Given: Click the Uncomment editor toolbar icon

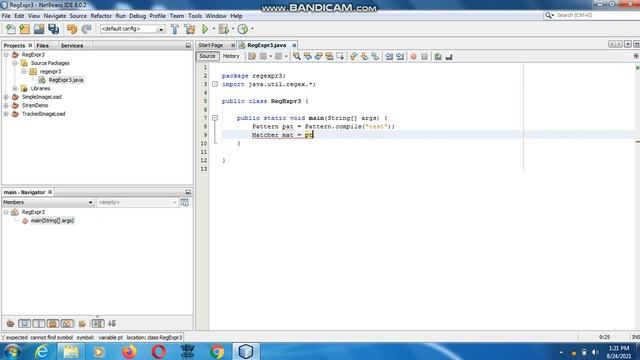Looking at the screenshot, I should click(x=449, y=57).
